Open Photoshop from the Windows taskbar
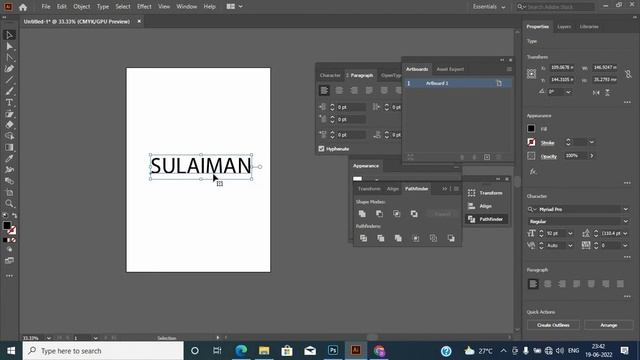The height and width of the screenshot is (360, 640). click(333, 351)
